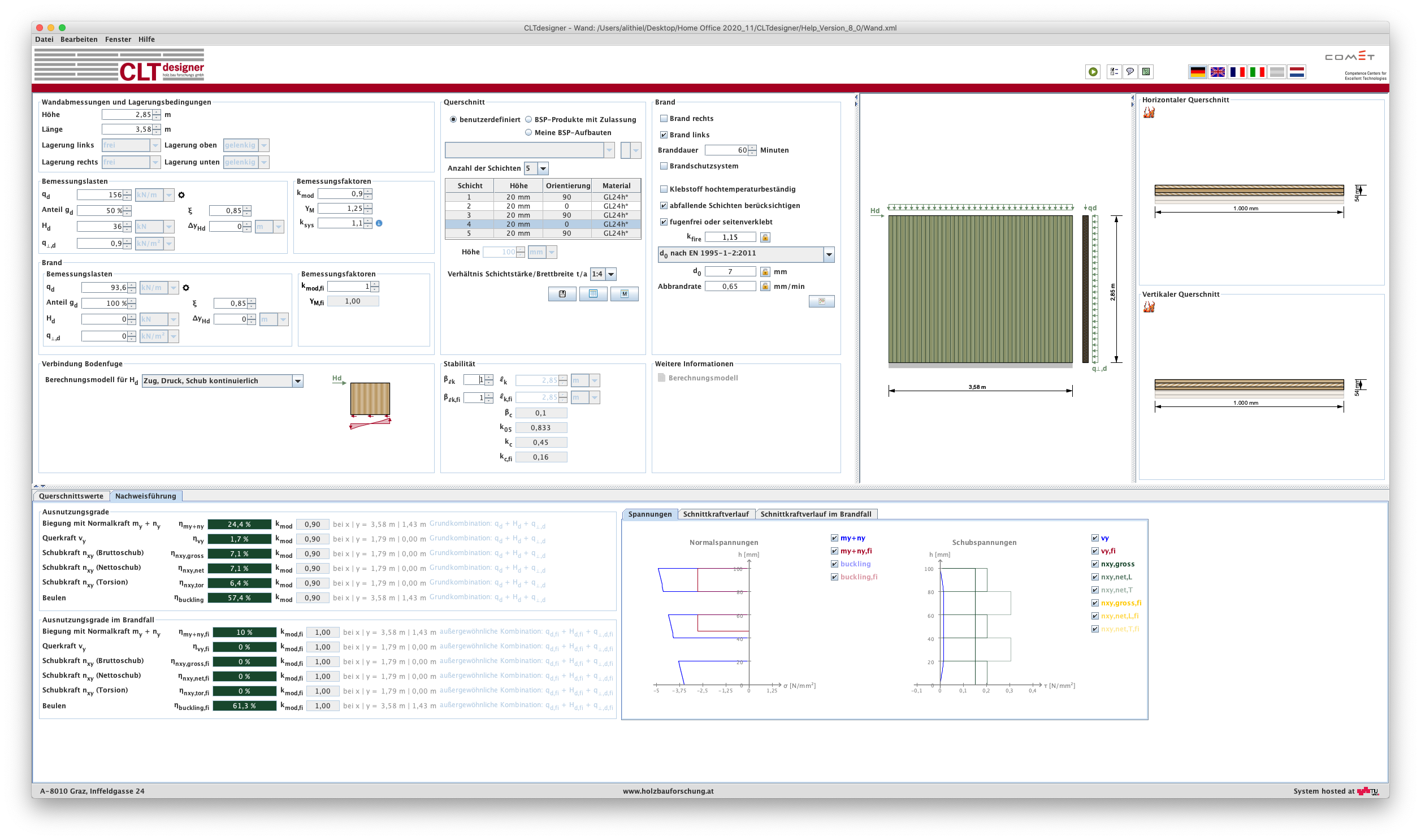Click the green play/calculate icon

tap(1092, 72)
